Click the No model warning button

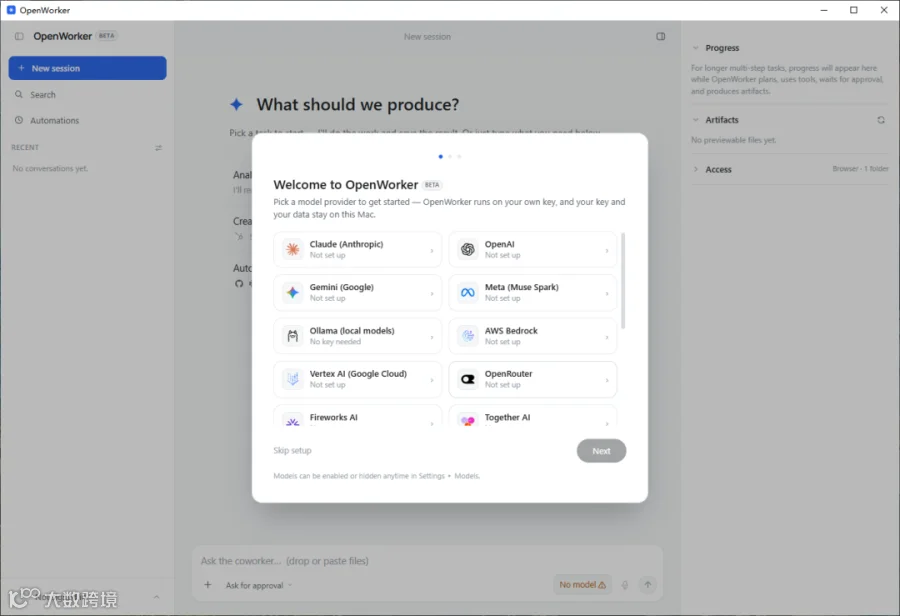(582, 584)
